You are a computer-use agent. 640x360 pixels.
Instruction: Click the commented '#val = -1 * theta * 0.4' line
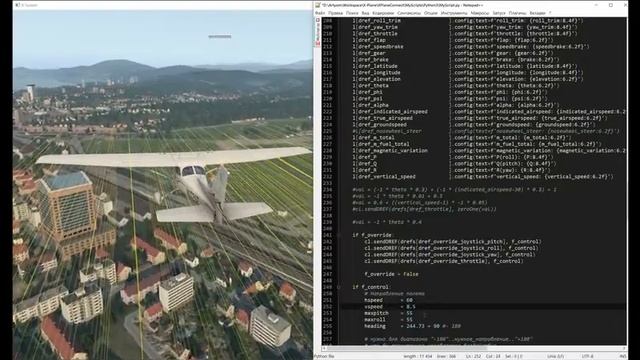387,222
